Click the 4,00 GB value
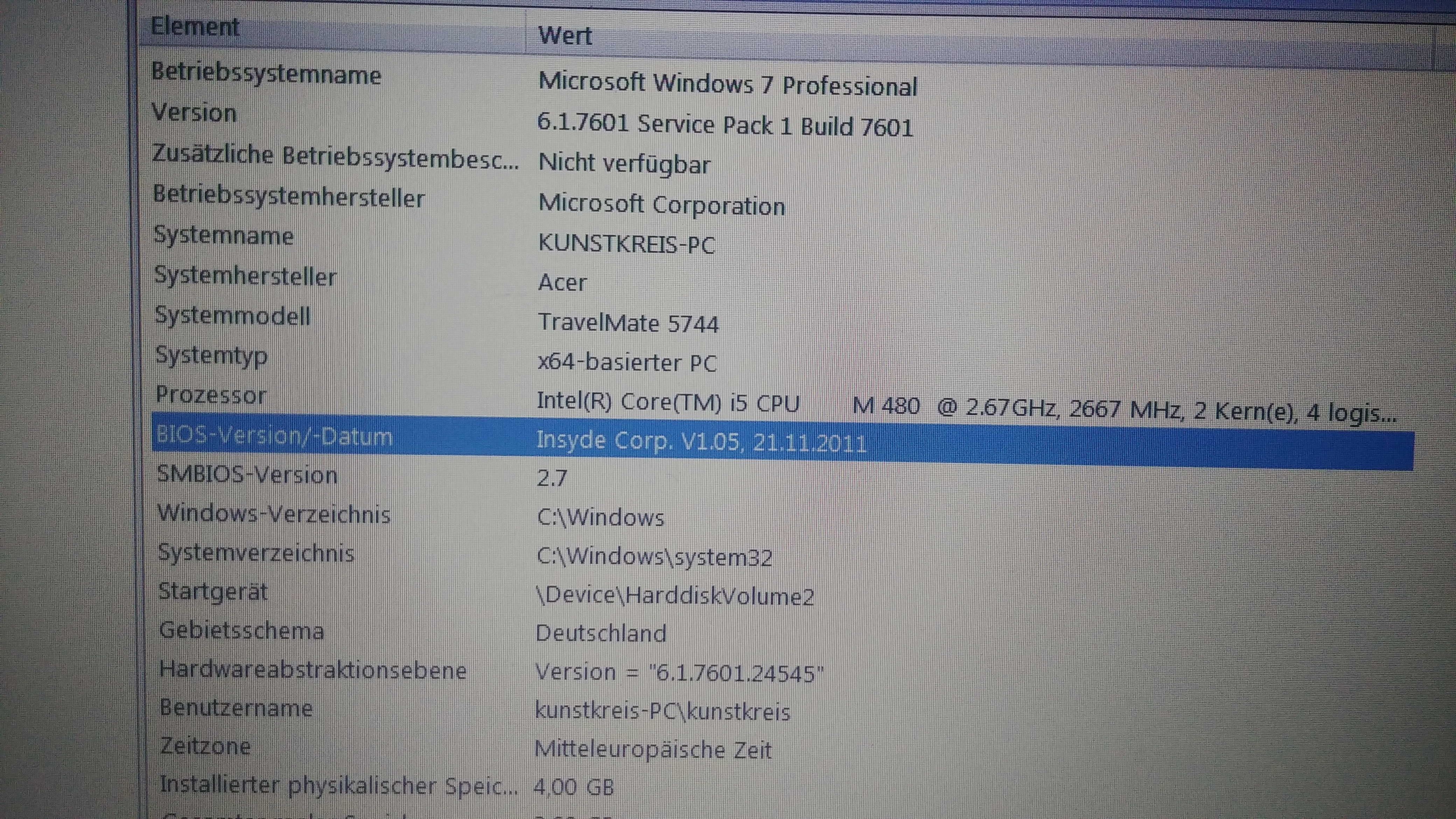 [574, 787]
